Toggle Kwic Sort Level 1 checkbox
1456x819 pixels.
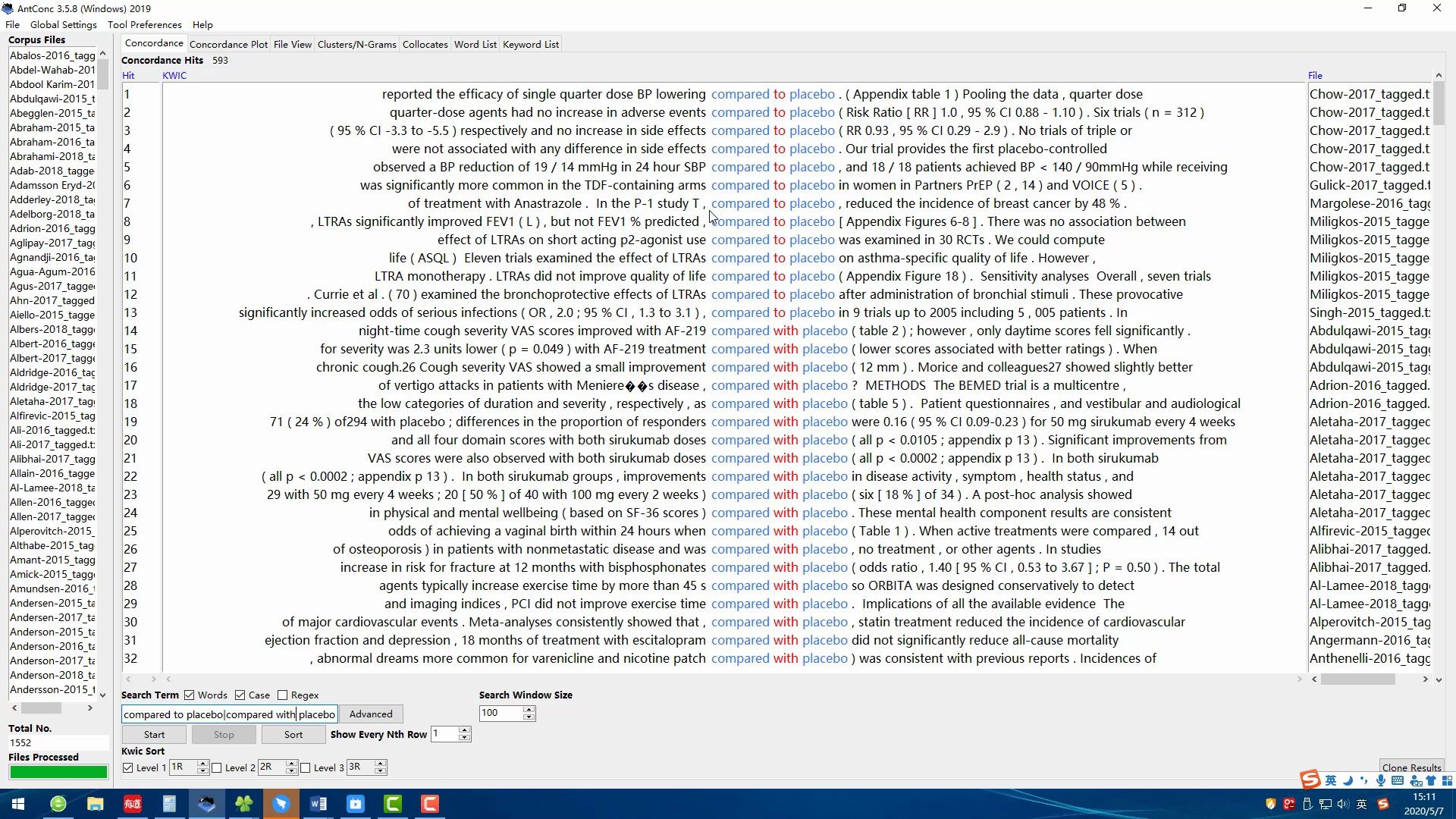point(127,768)
